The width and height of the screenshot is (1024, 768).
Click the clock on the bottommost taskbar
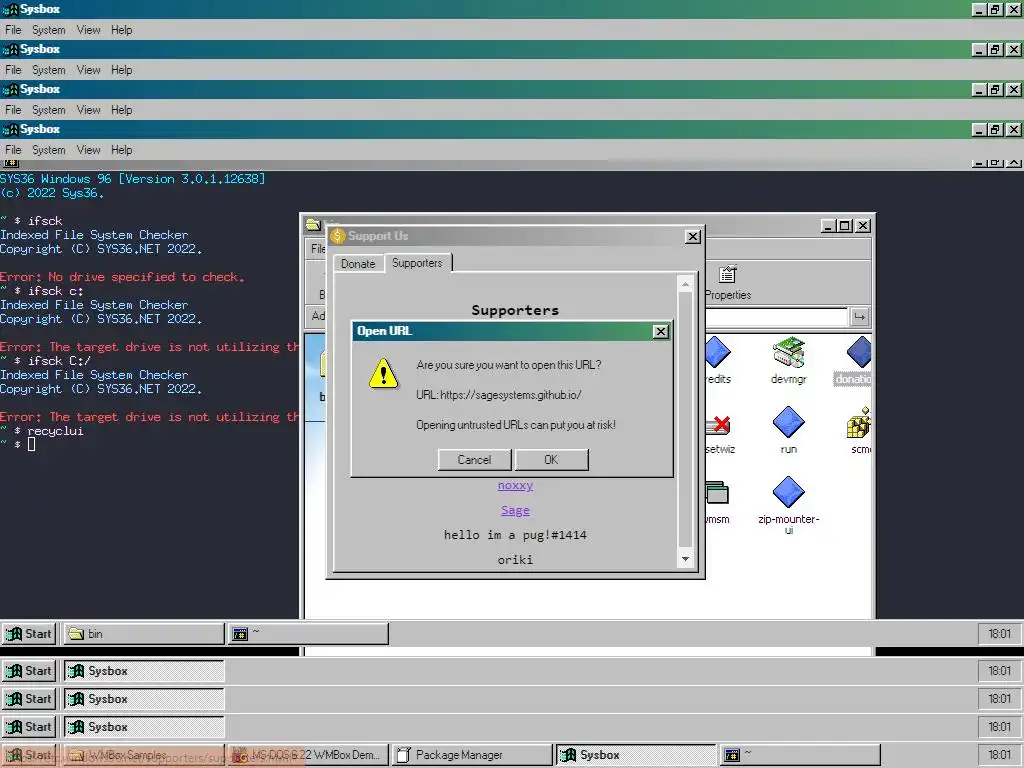tap(999, 755)
